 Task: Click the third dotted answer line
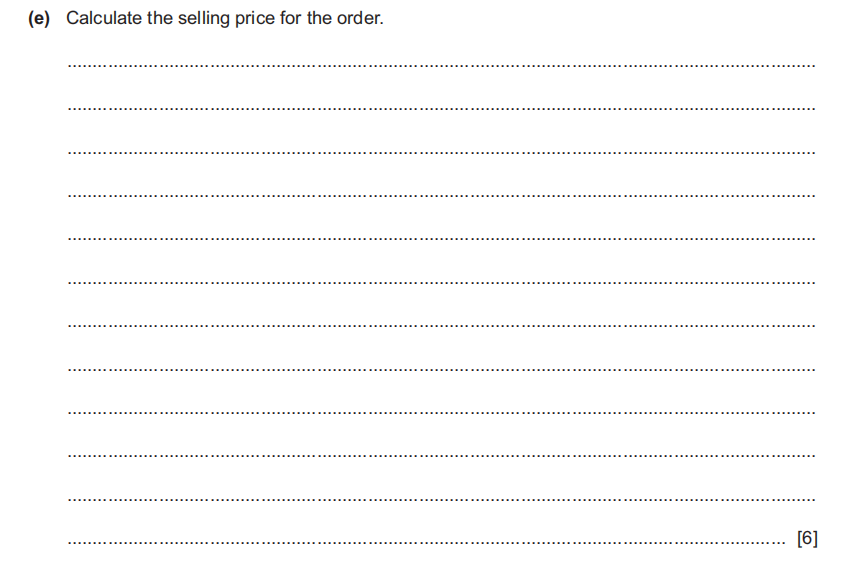coord(440,153)
